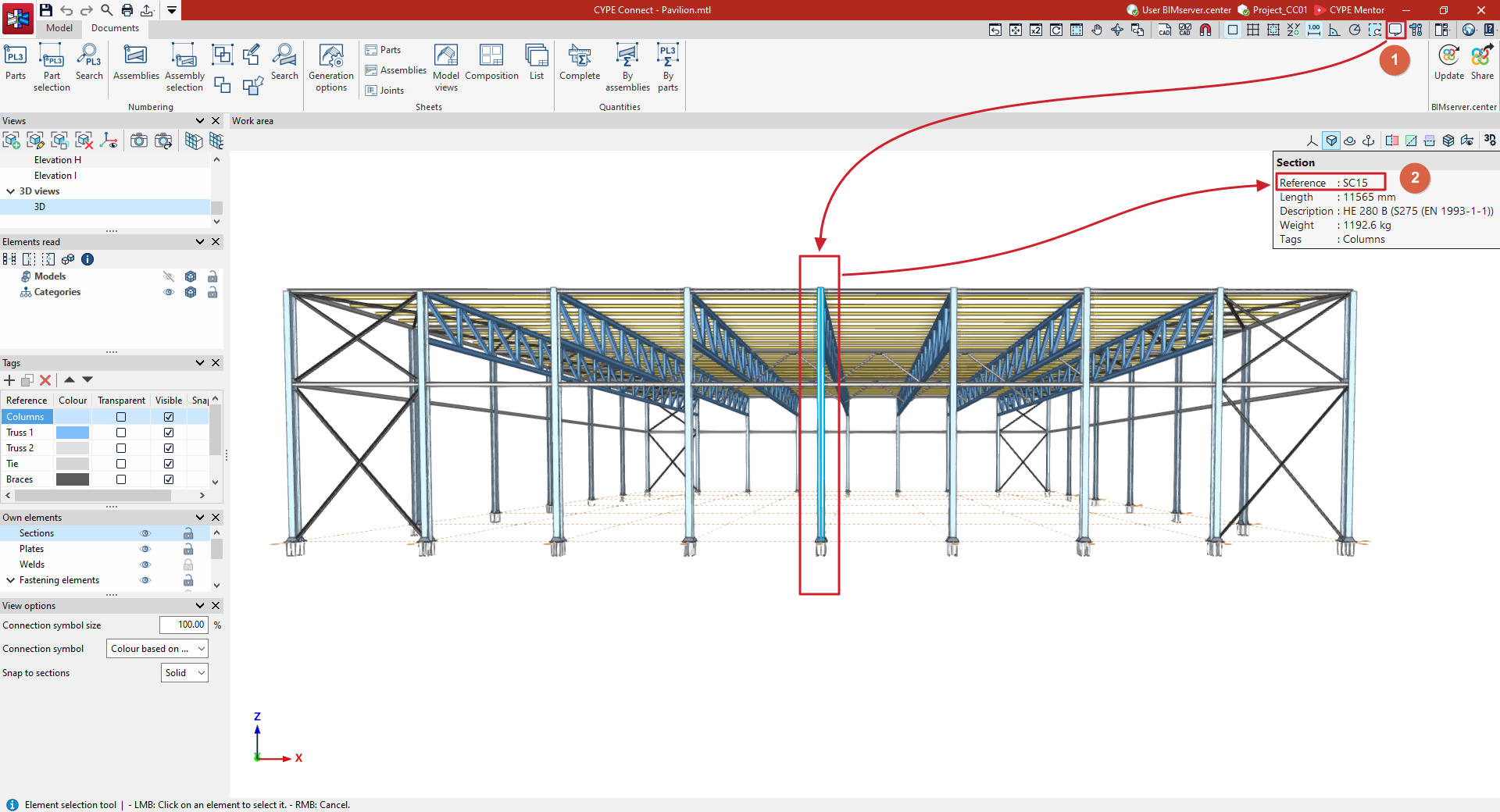Open quantities By parts

668,68
